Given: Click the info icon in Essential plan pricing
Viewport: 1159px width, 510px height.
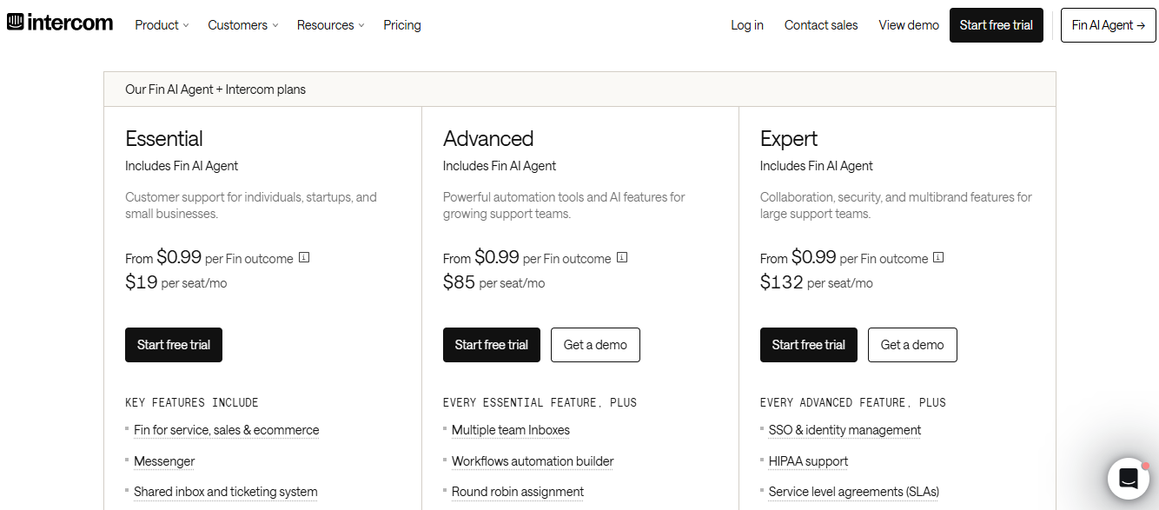Looking at the screenshot, I should [x=304, y=258].
